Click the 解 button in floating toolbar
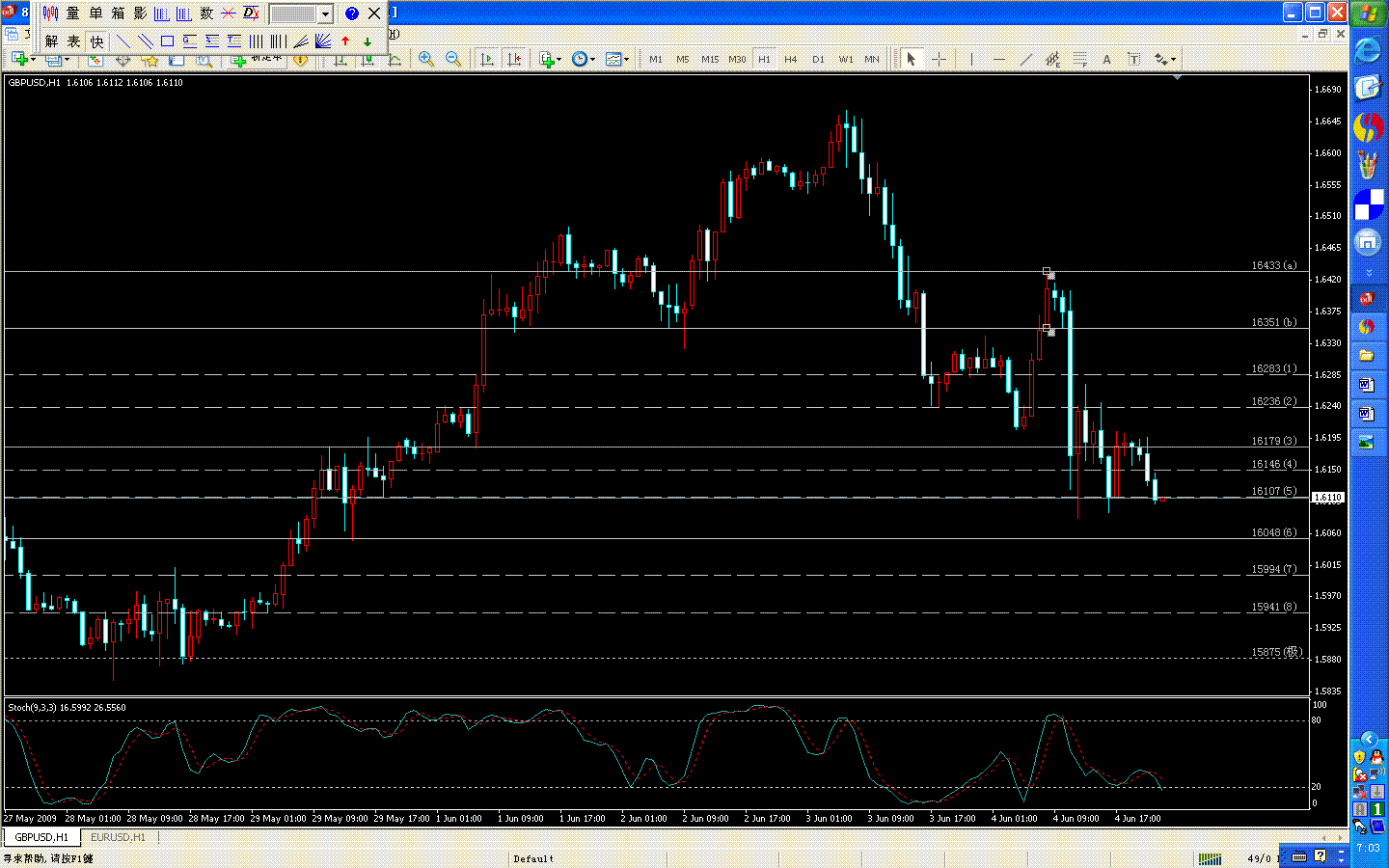 pos(51,41)
